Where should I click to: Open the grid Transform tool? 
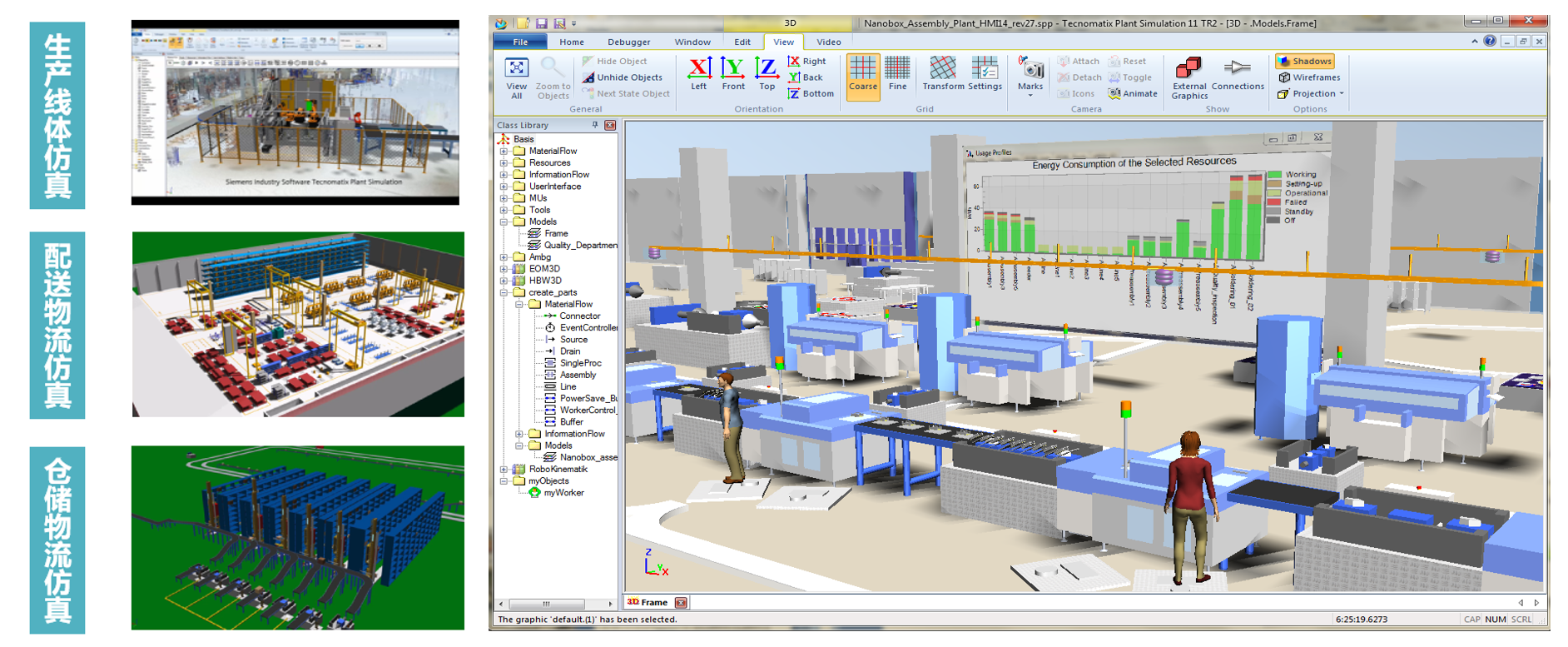point(942,73)
